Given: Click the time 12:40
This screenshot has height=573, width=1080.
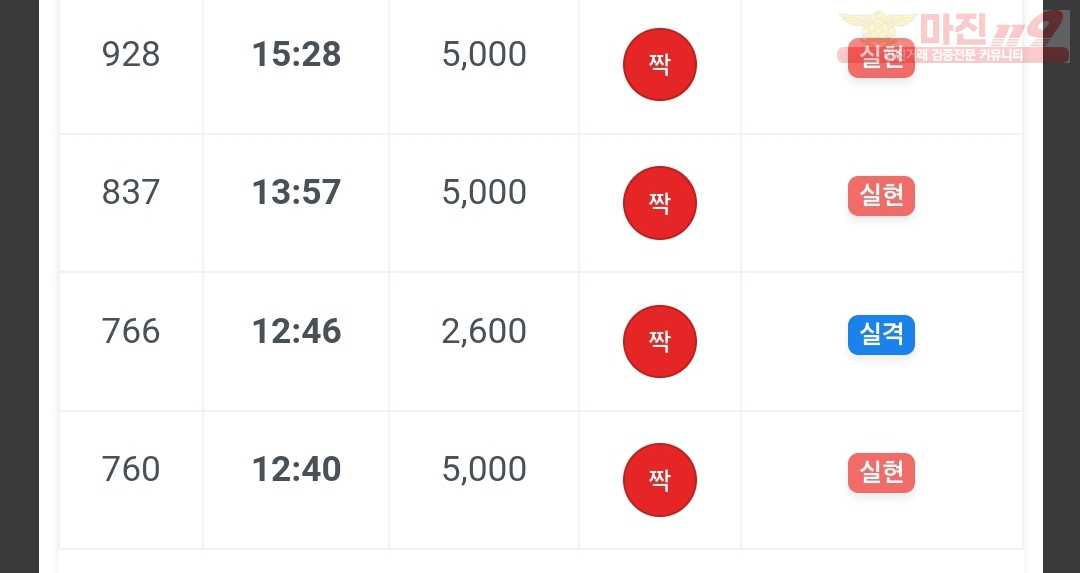Looking at the screenshot, I should tap(296, 469).
